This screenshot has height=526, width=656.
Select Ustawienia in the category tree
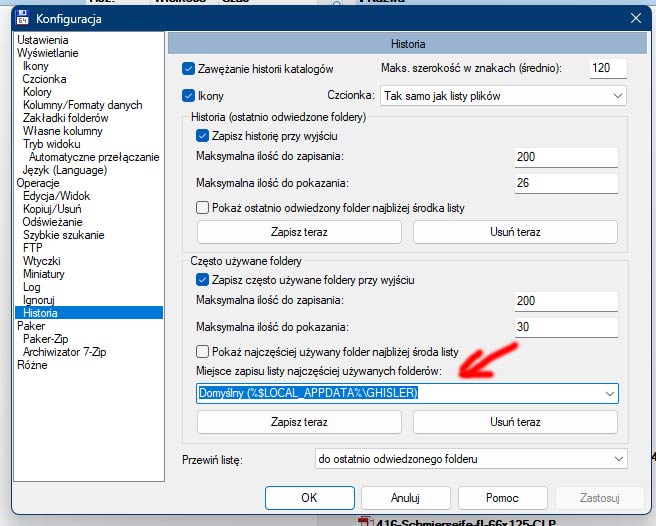click(43, 40)
